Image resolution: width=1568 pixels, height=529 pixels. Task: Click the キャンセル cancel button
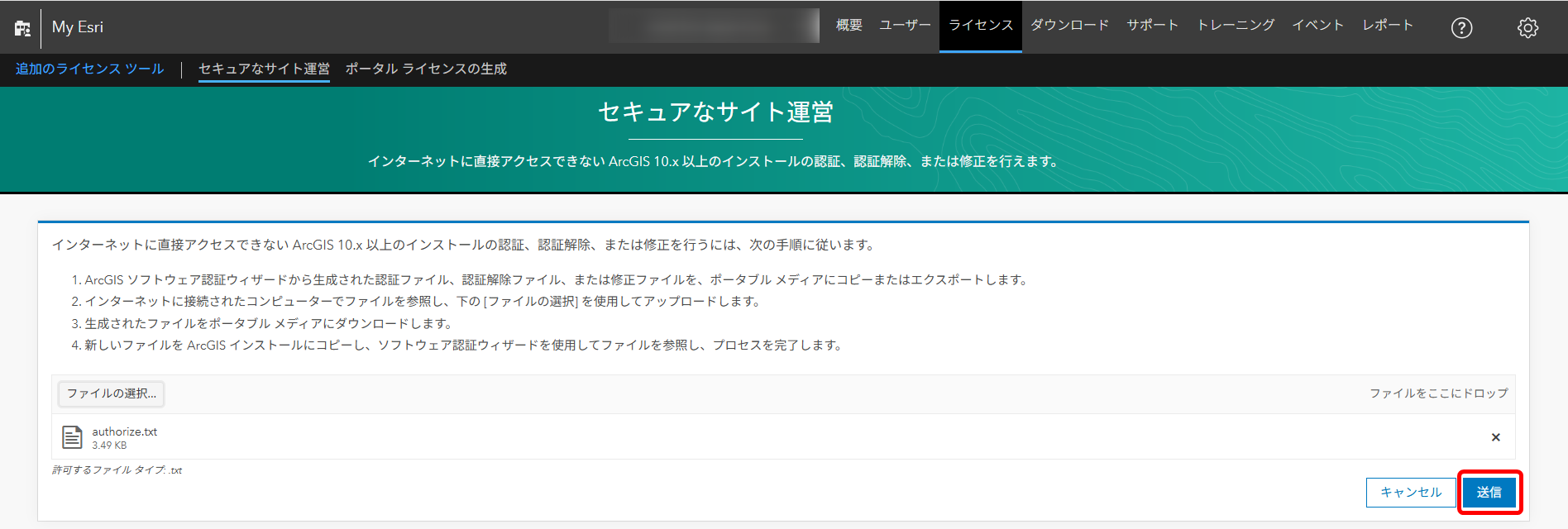[1410, 493]
